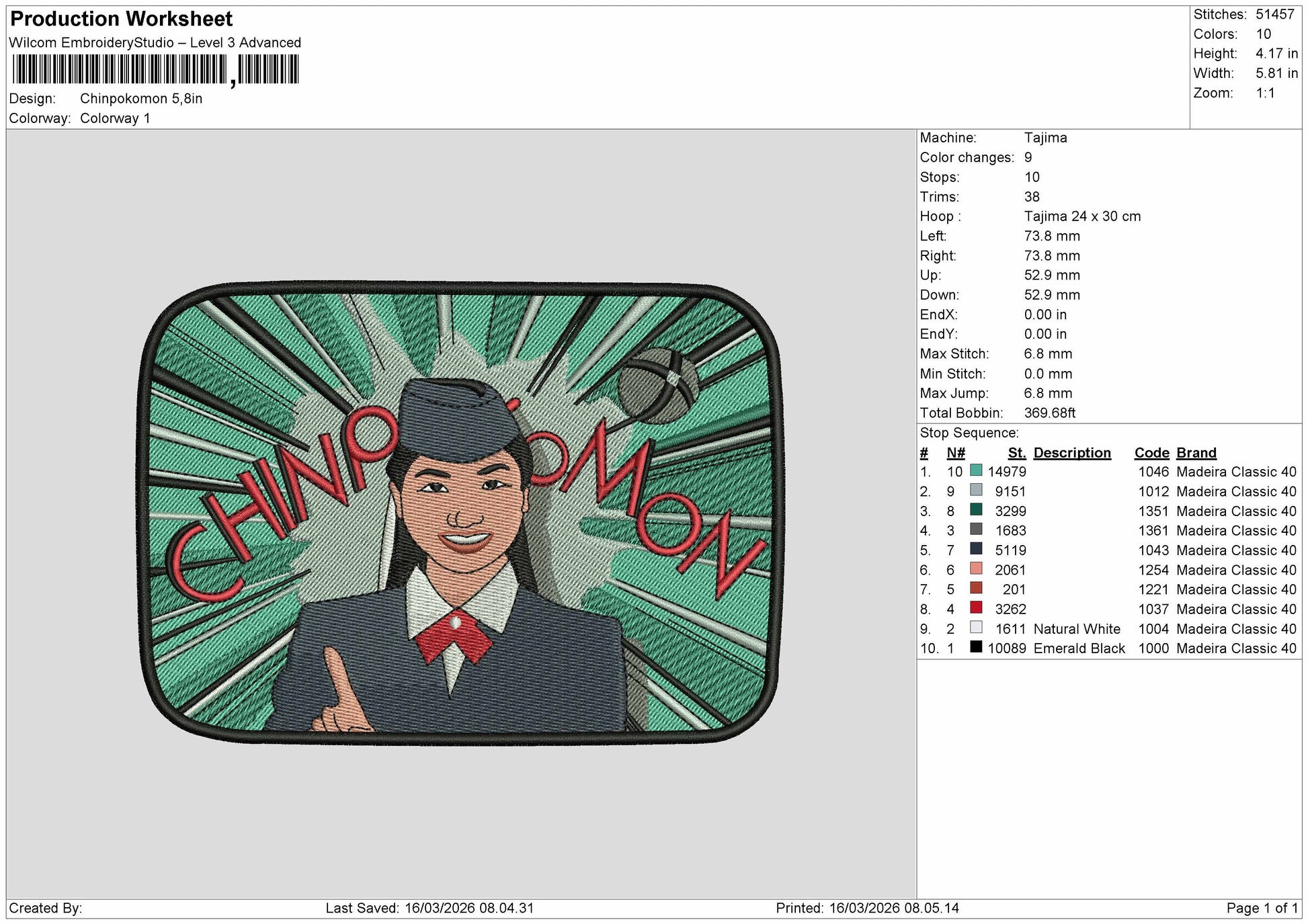Click the St. column header
This screenshot has width=1308, height=924.
[x=1016, y=453]
